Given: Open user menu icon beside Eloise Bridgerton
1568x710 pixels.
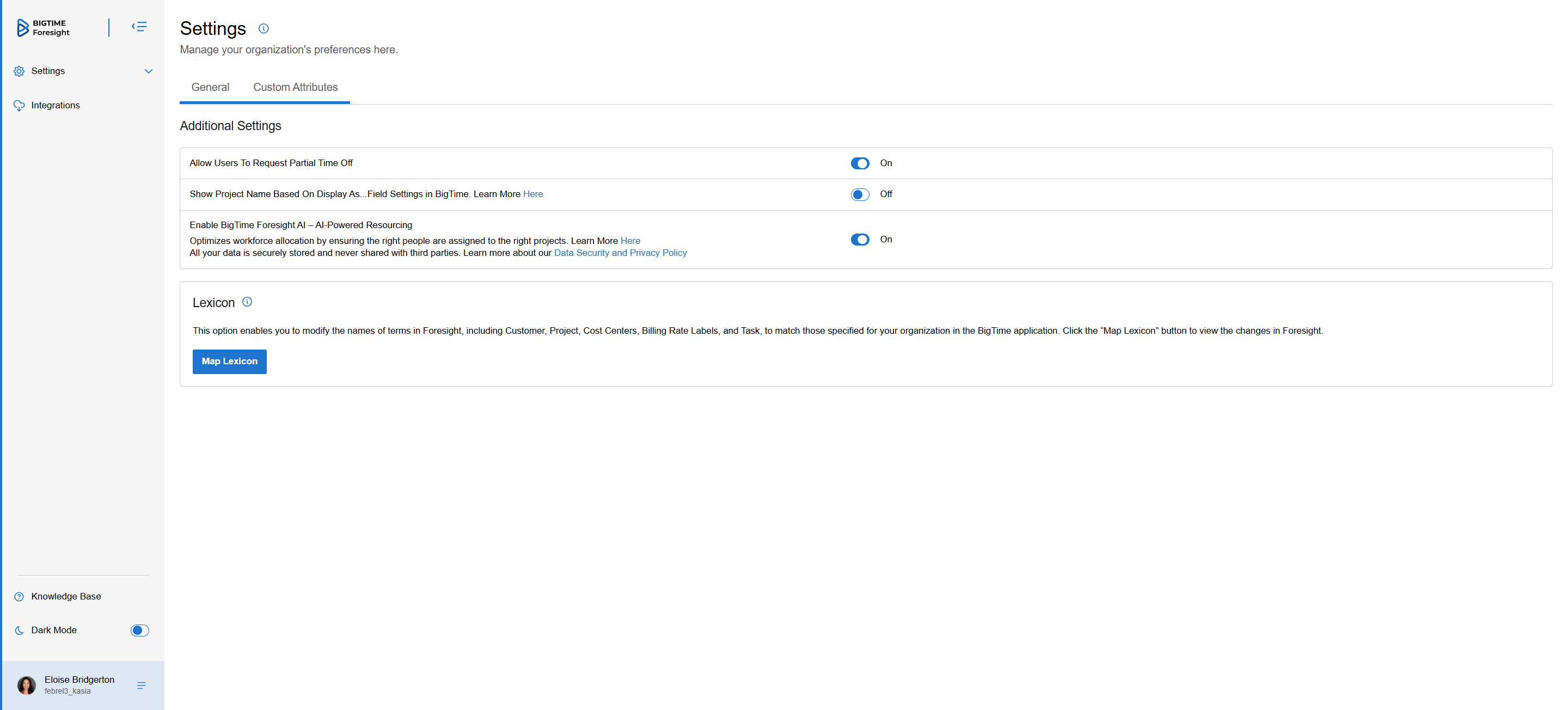Looking at the screenshot, I should (x=141, y=685).
